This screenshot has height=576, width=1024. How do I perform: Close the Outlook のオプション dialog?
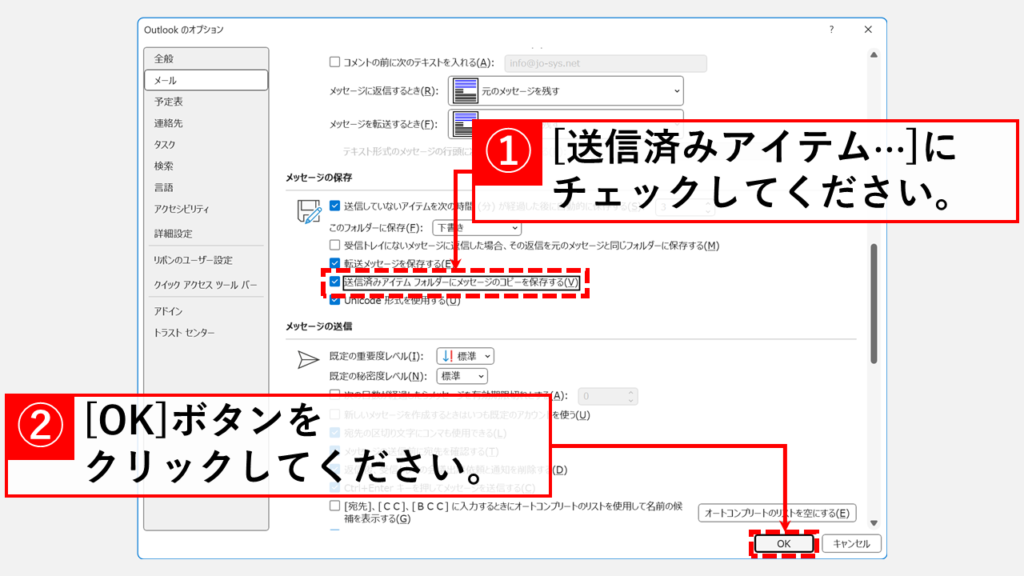[x=868, y=29]
